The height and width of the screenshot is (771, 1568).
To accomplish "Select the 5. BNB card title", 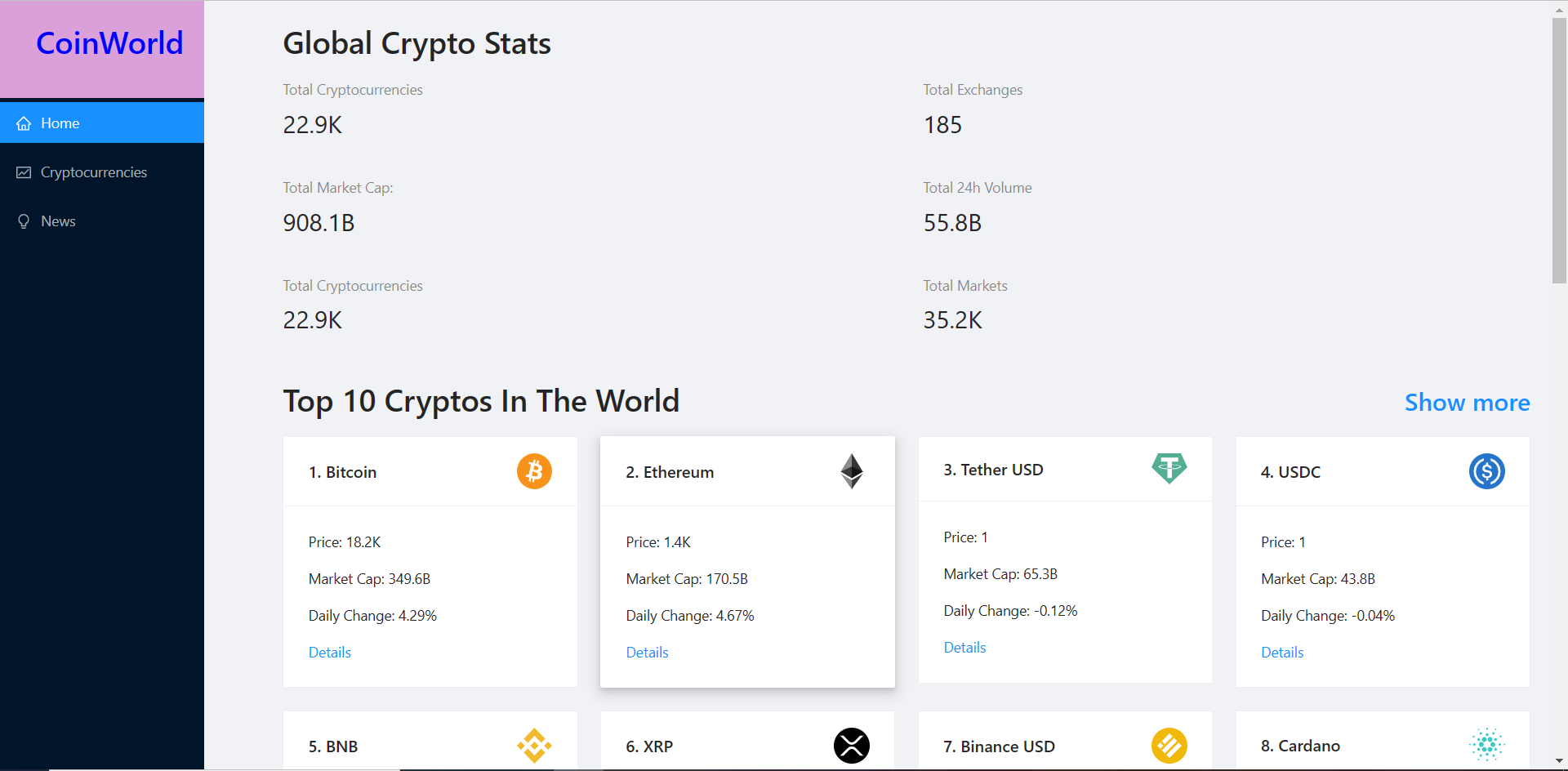I will [333, 746].
